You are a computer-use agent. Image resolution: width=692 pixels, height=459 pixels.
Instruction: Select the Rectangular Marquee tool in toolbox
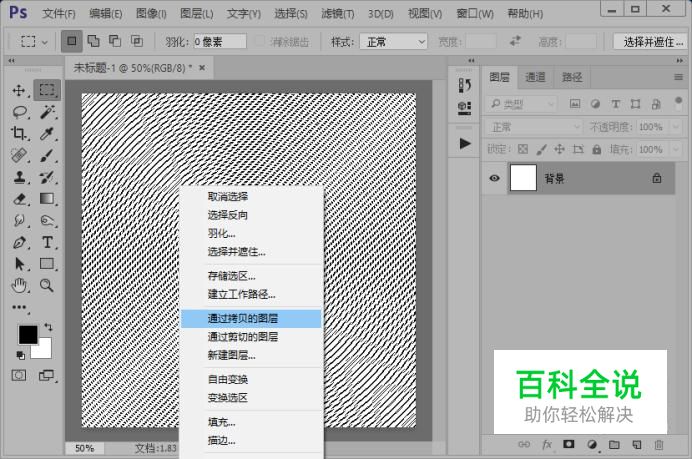click(x=47, y=90)
